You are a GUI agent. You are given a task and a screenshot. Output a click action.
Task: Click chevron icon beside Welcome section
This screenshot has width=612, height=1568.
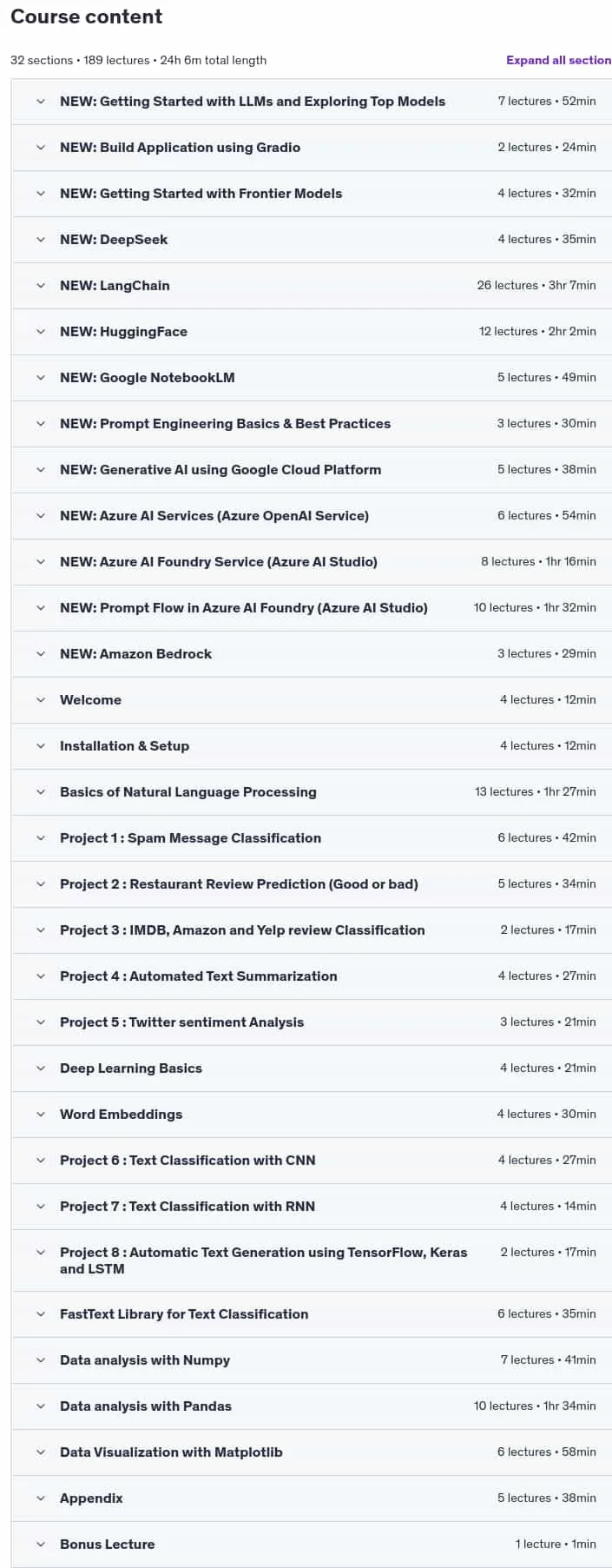[x=41, y=700]
